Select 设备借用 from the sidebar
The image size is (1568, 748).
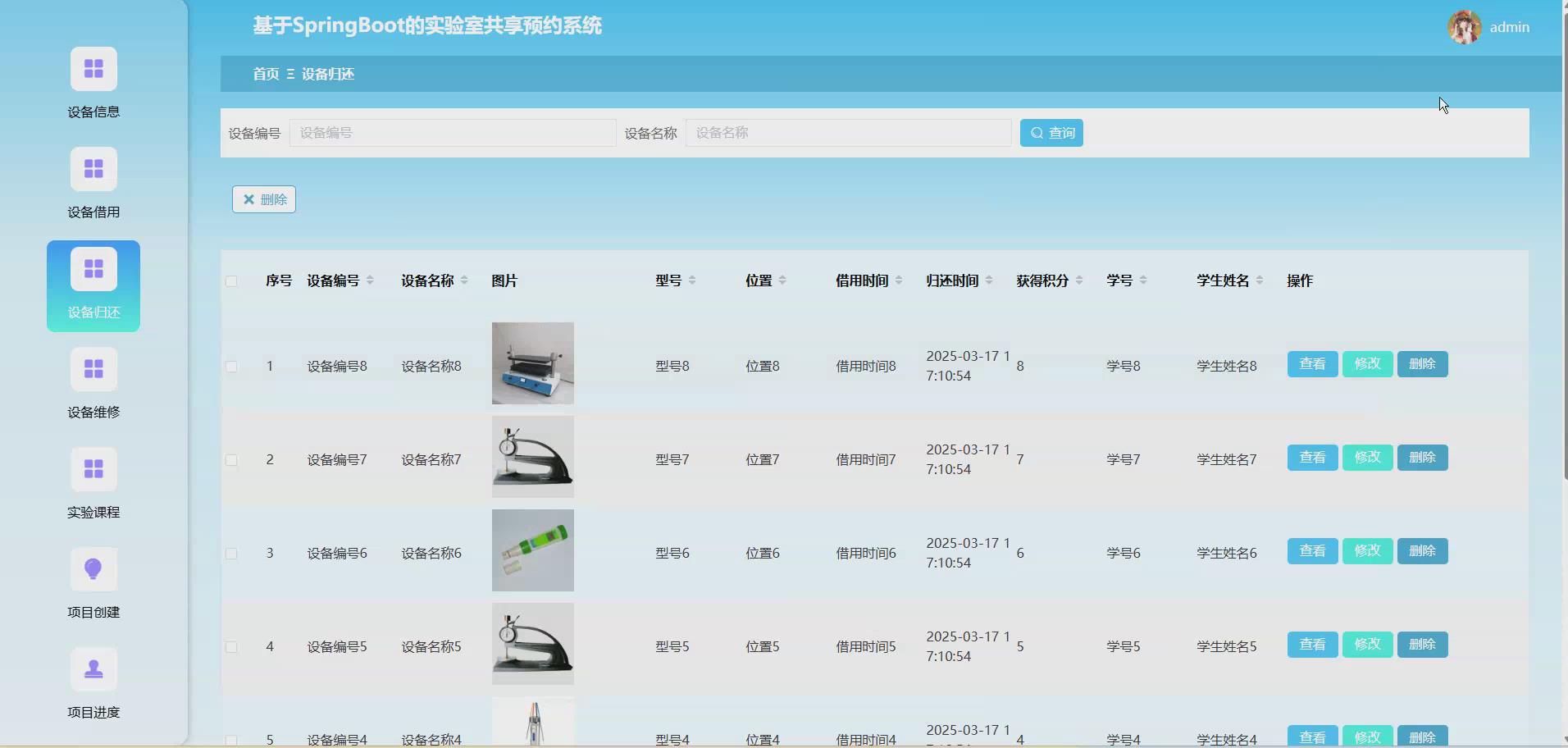93,182
